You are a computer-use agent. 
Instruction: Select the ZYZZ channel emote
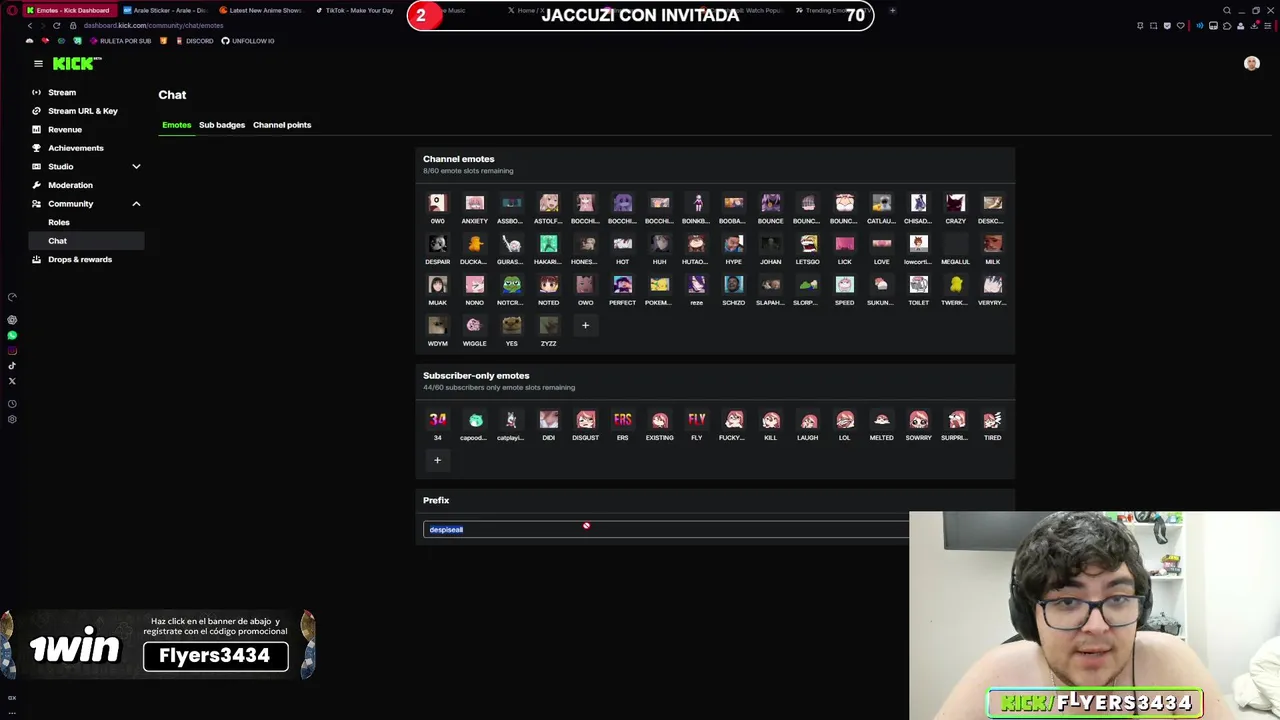click(548, 332)
